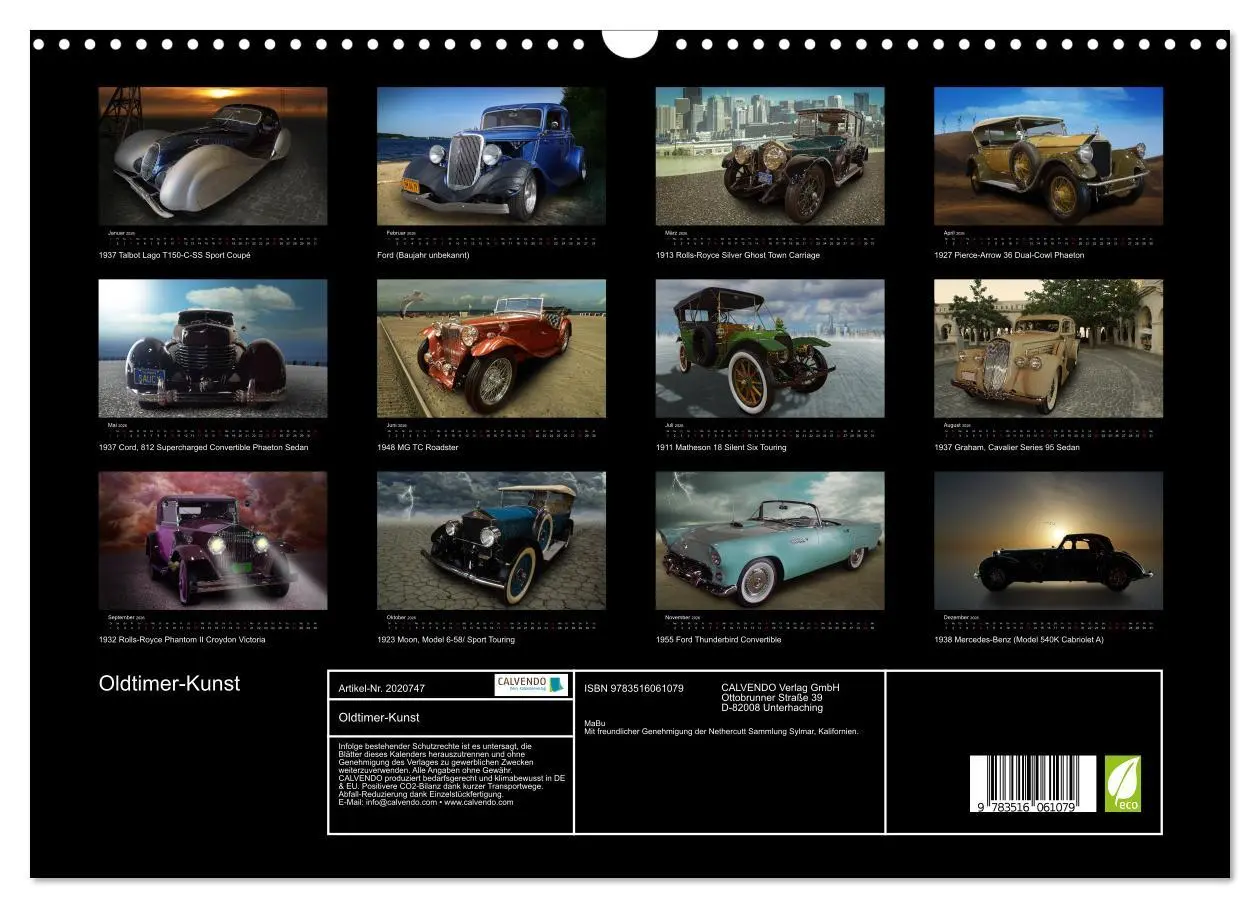This screenshot has height=908, width=1260.
Task: Click the 1937 Talbot Lago car photo
Action: [x=213, y=156]
